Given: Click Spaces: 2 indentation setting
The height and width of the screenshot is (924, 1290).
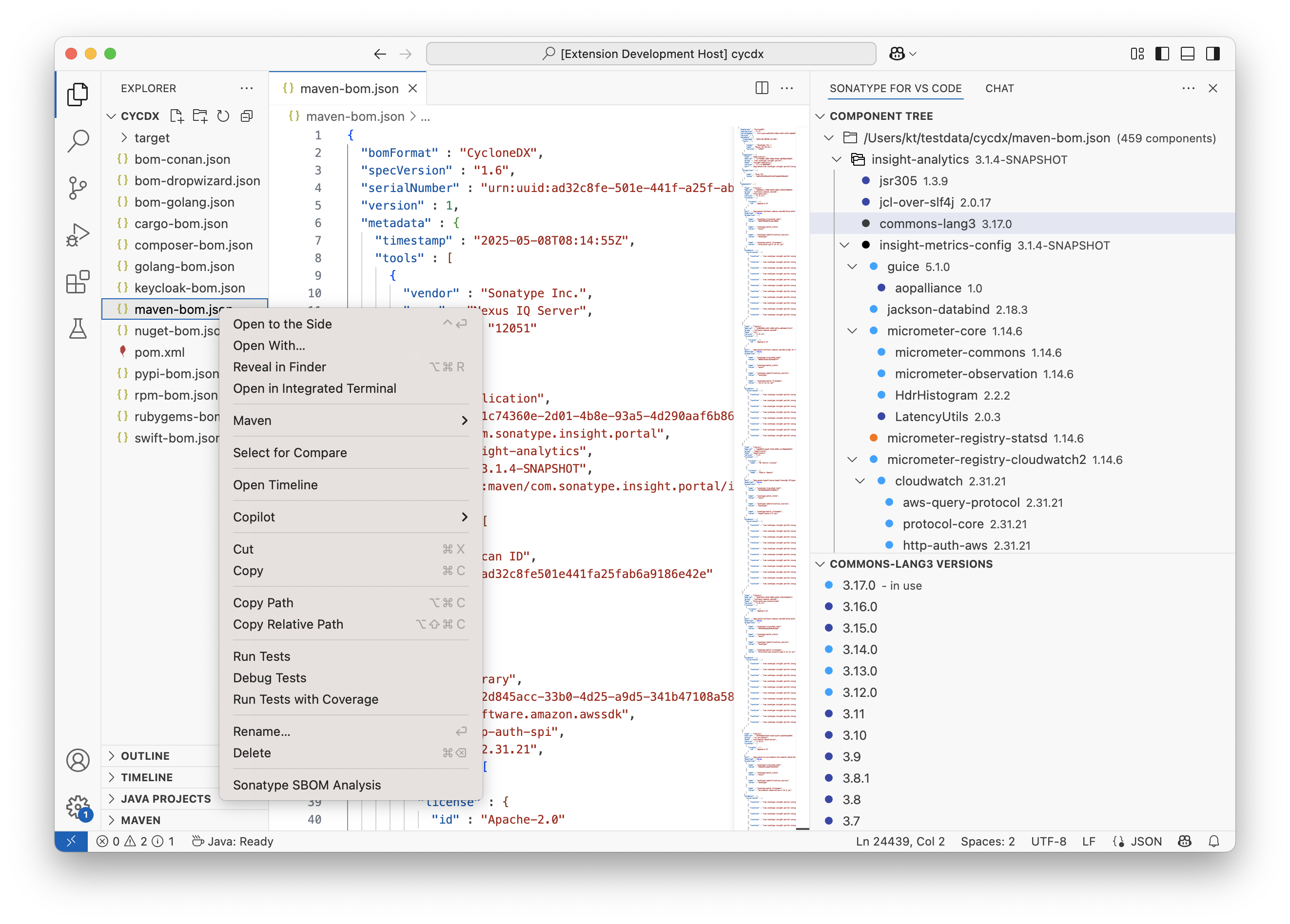Looking at the screenshot, I should tap(987, 841).
